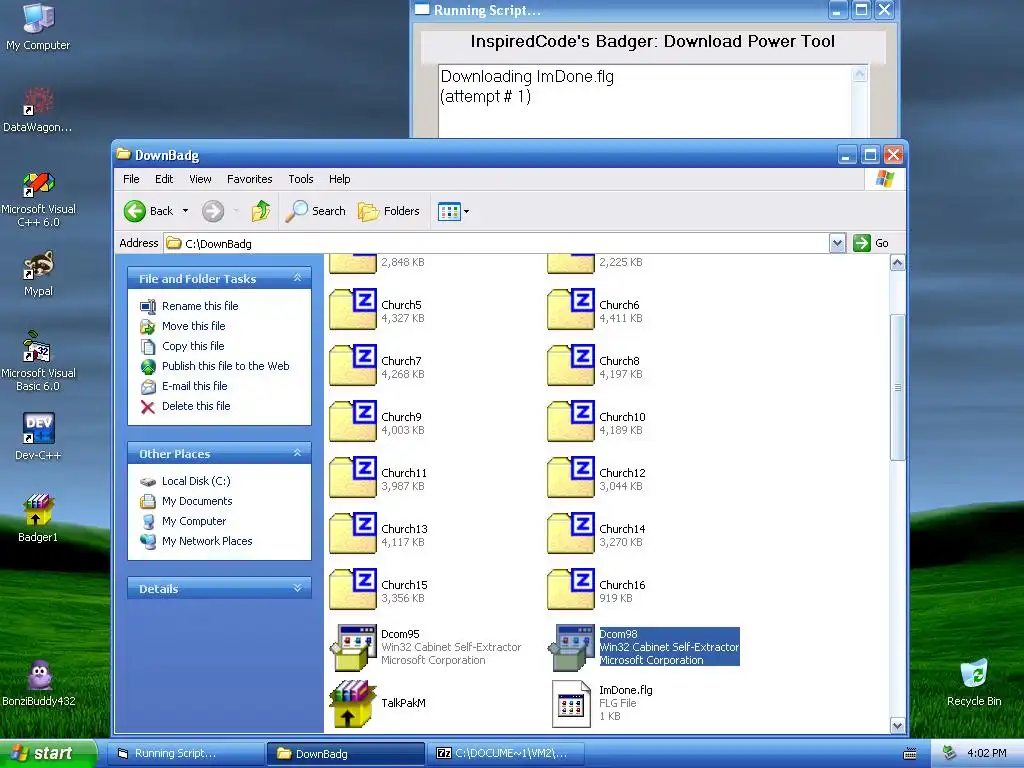Viewport: 1024px width, 768px height.
Task: Toggle the Folders pane button
Action: (x=389, y=211)
